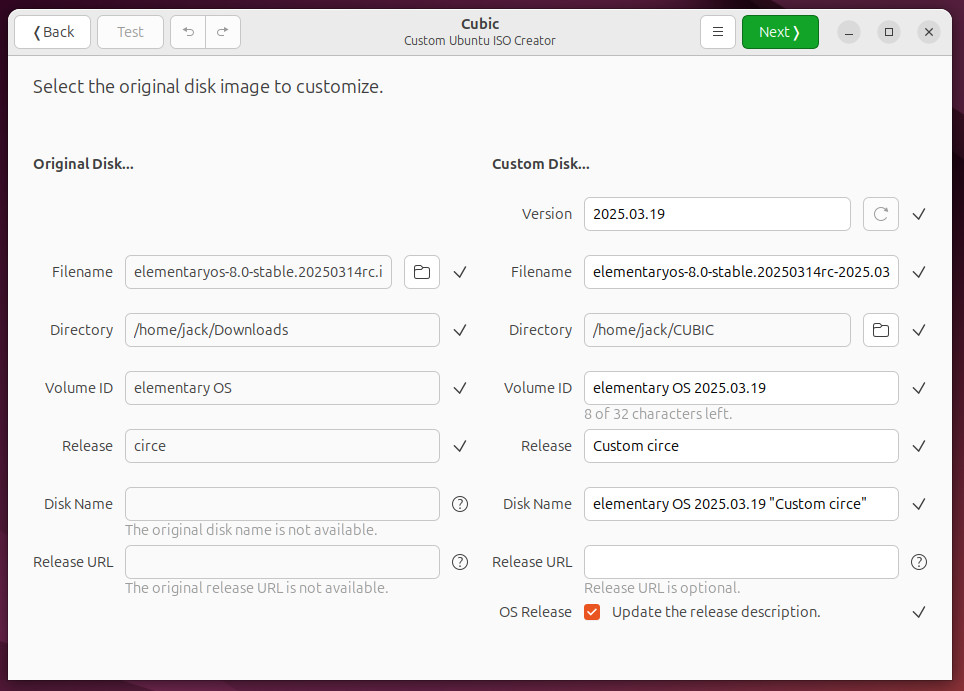Click the original Release URL field

click(x=282, y=562)
